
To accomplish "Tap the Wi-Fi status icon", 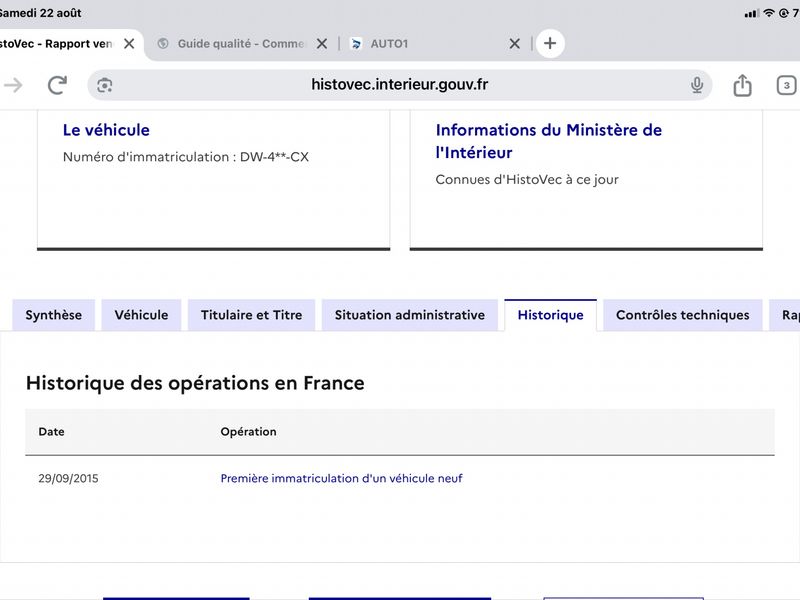I will (x=769, y=13).
